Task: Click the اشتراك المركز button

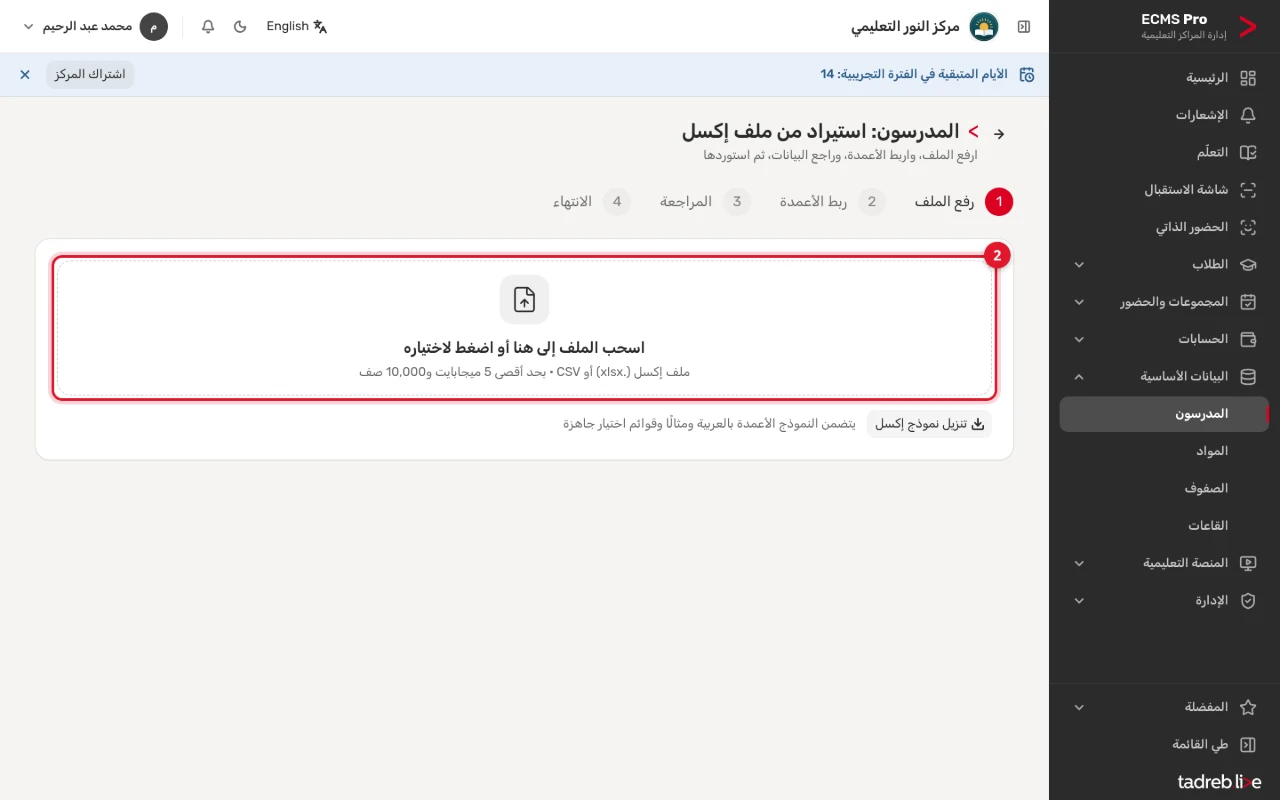Action: click(90, 74)
